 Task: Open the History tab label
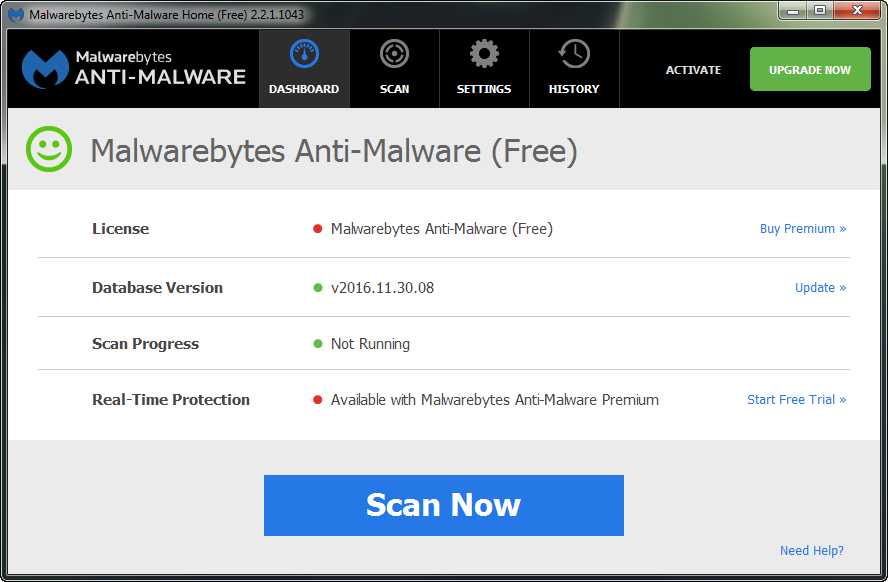click(574, 89)
